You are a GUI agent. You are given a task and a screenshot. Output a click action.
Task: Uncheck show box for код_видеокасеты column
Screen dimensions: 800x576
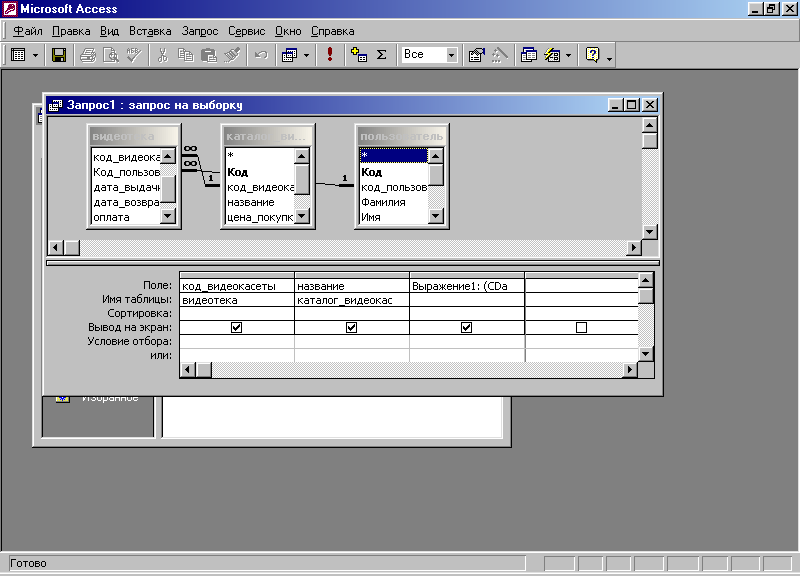click(x=236, y=328)
